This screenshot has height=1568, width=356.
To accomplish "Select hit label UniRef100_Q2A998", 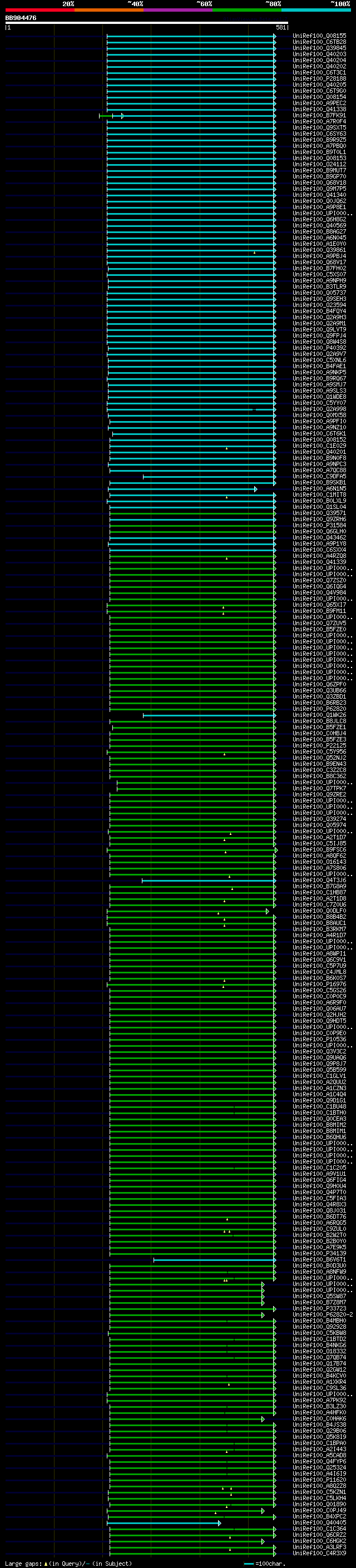I will pos(319,409).
